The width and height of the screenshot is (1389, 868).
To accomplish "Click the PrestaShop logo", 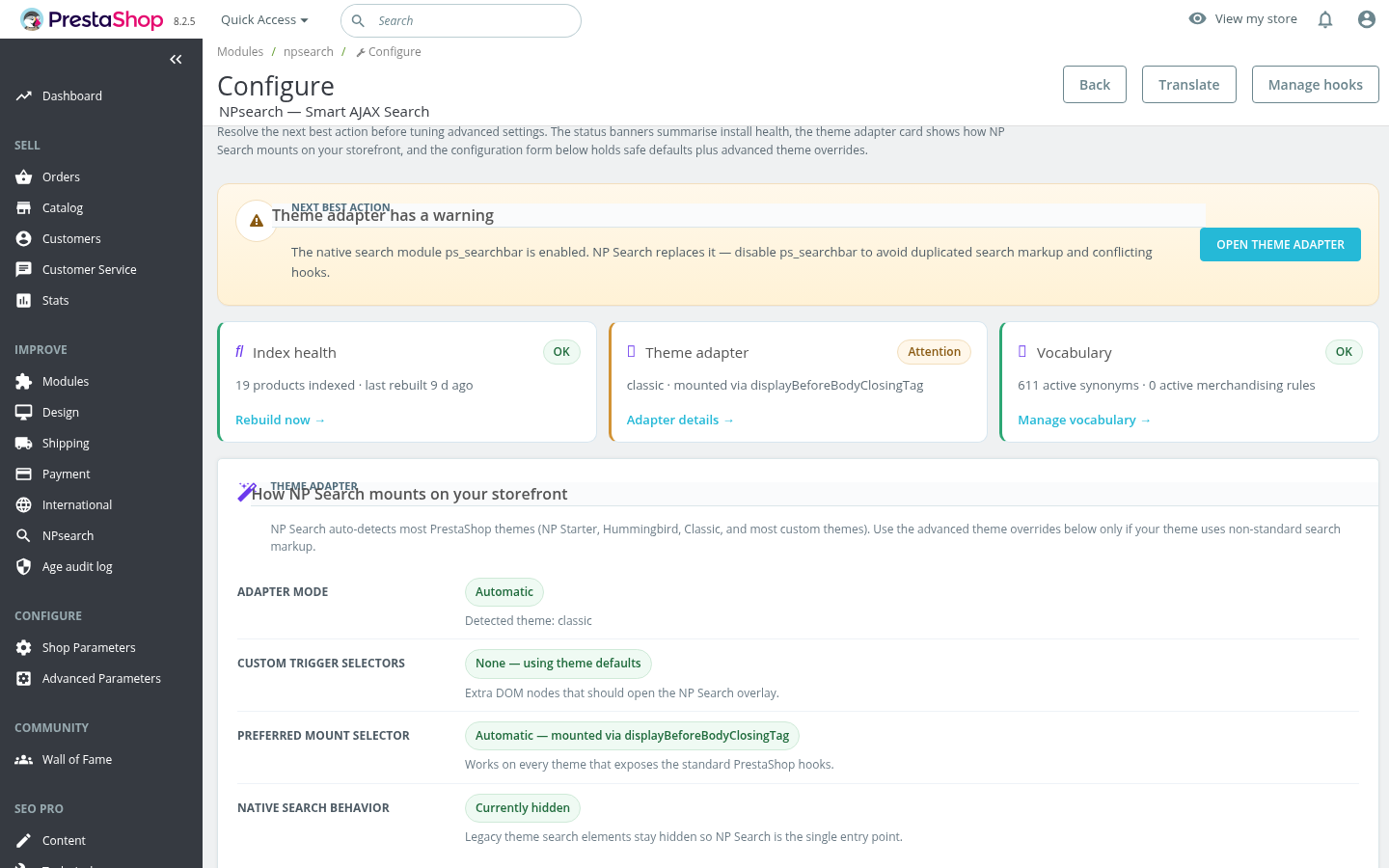I will 92,19.
